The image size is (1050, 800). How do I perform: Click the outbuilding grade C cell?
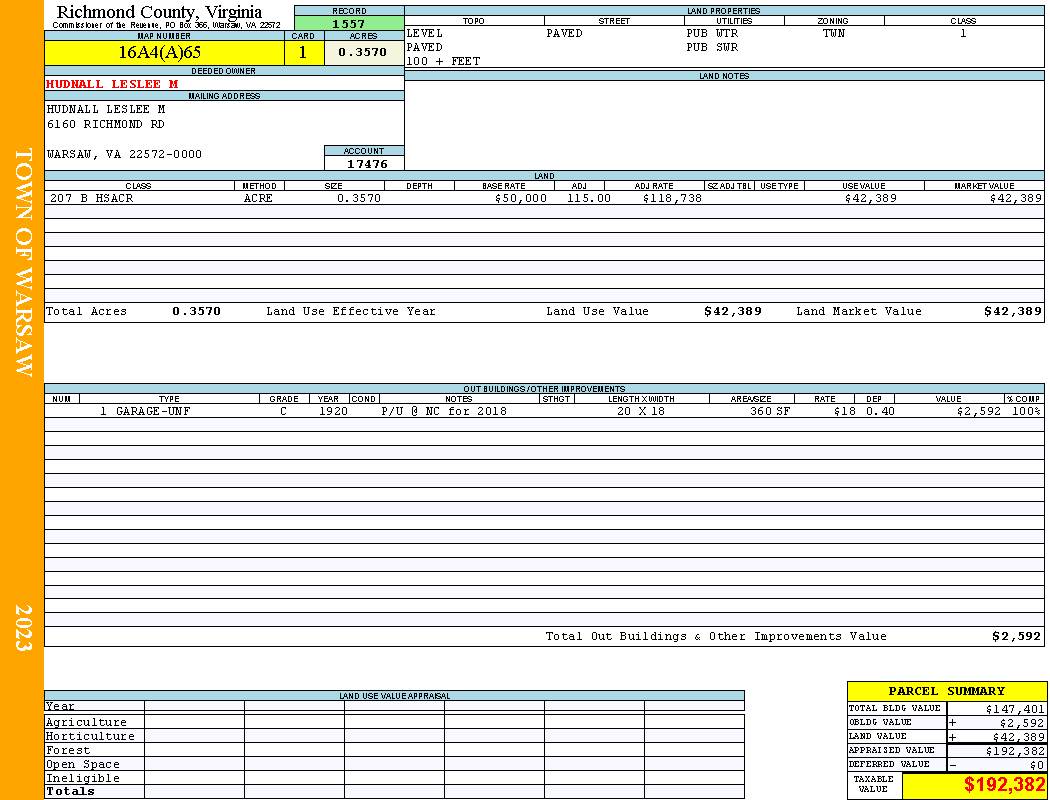tap(283, 411)
